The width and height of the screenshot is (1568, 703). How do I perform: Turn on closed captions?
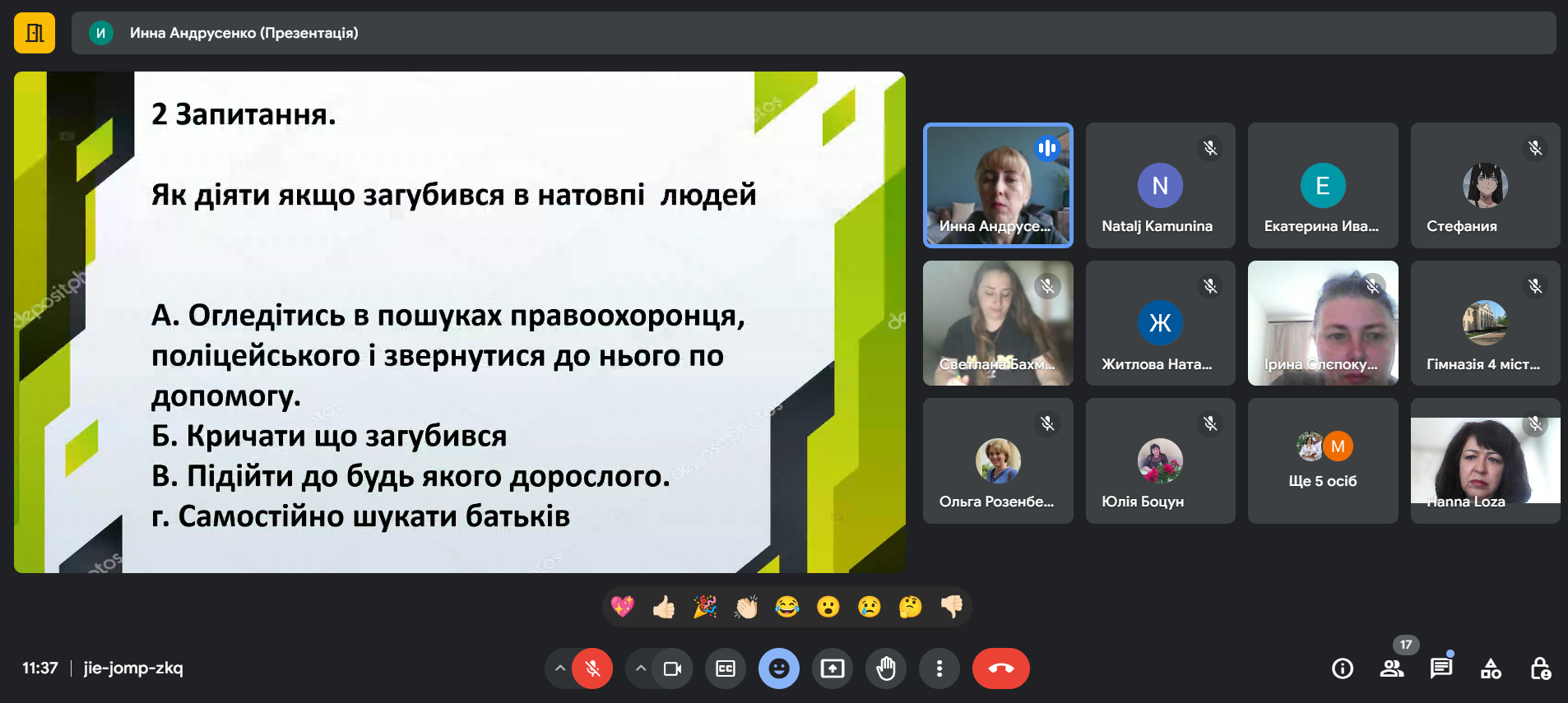(x=725, y=668)
